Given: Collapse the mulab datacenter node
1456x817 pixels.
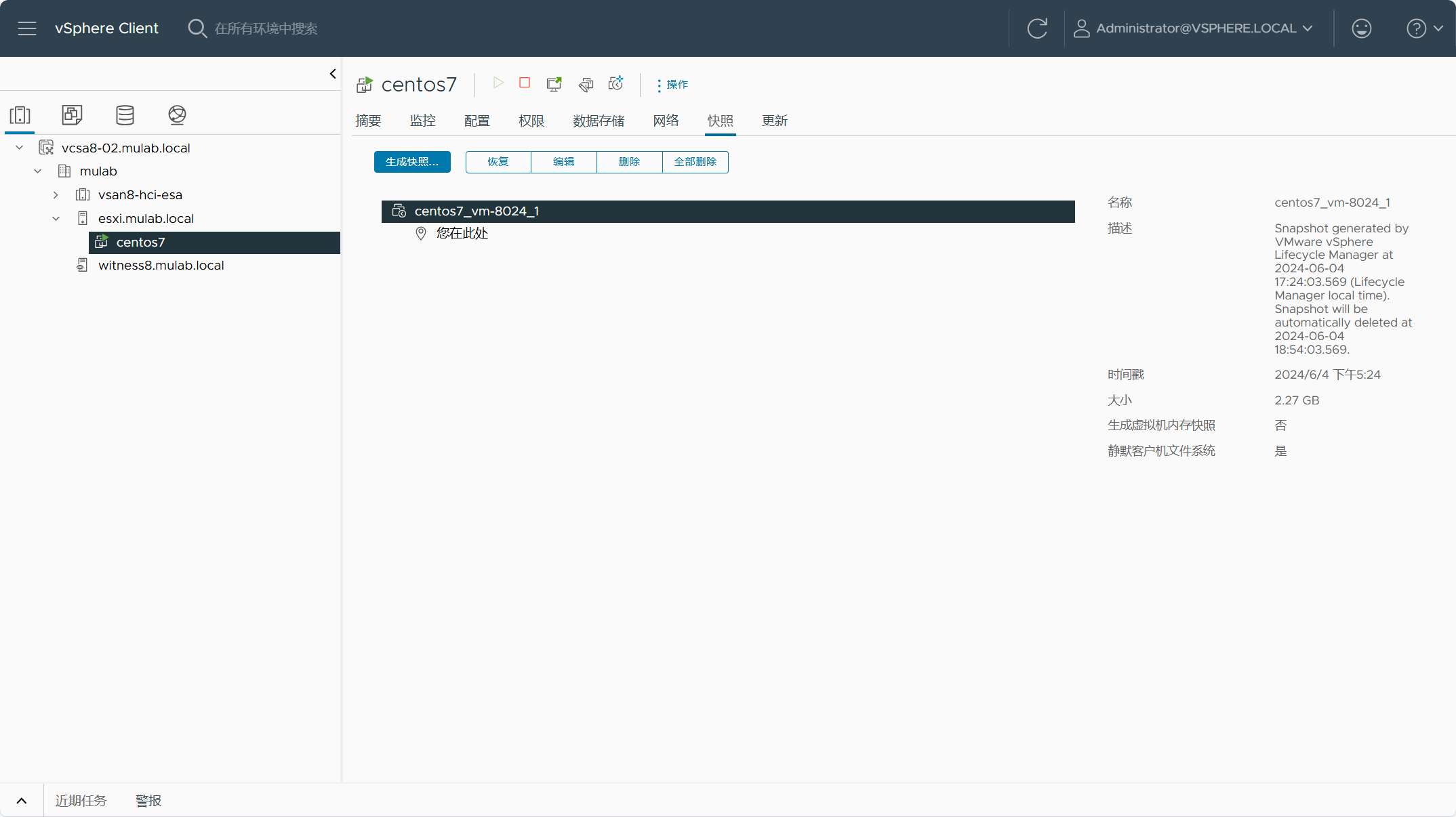Looking at the screenshot, I should pos(38,171).
